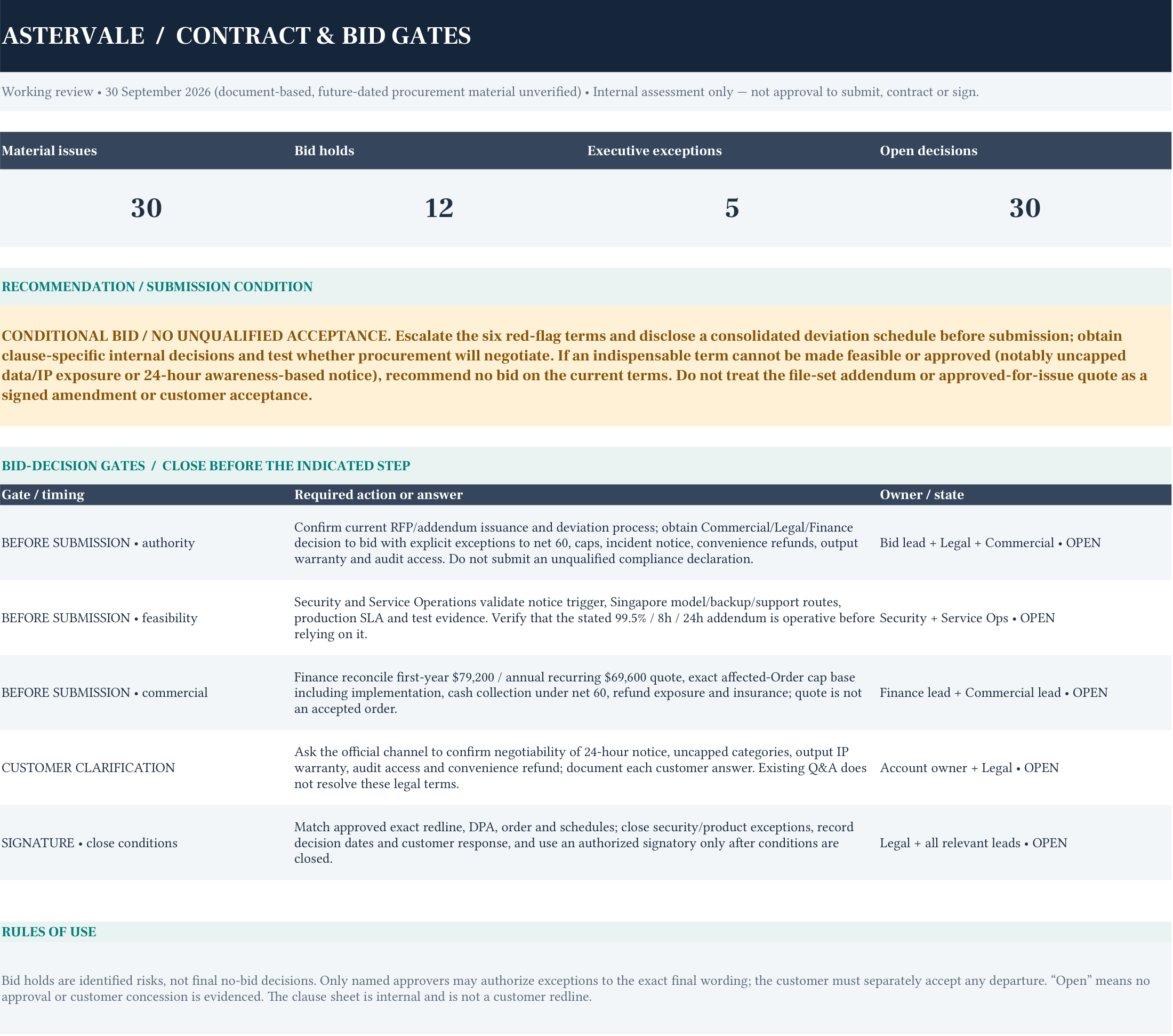Click the 'Finance reconcile first-year $79,200' action text
The height and width of the screenshot is (1036, 1173).
(578, 693)
